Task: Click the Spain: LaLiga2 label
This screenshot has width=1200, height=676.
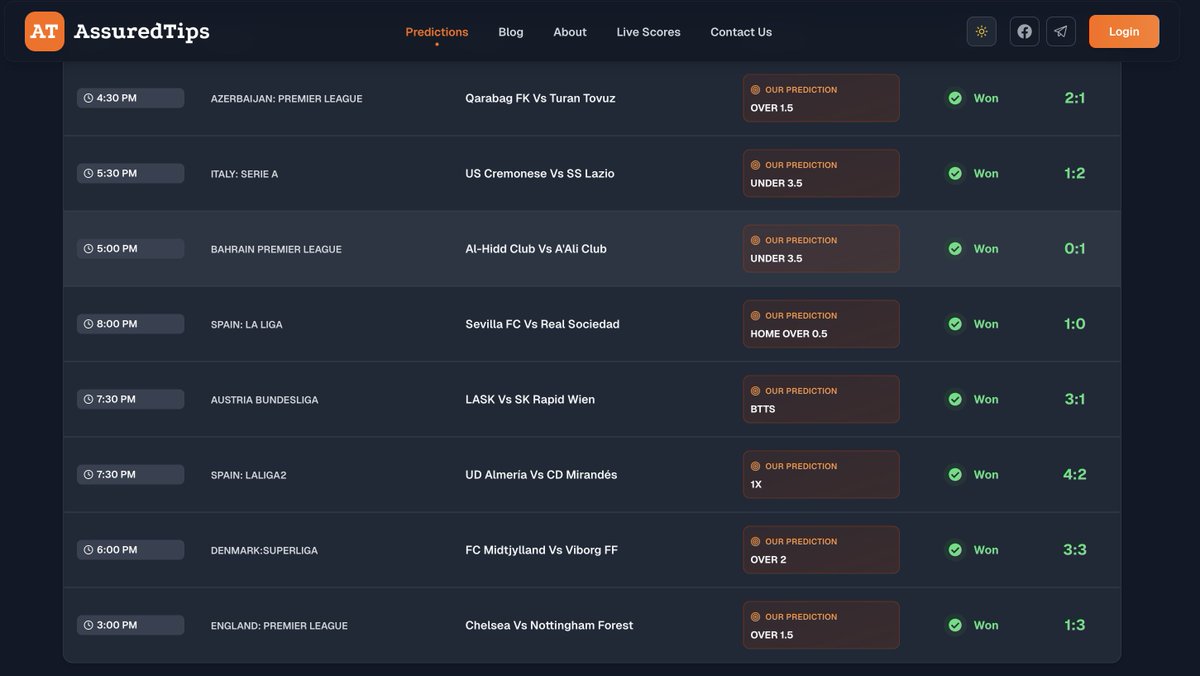Action: (x=249, y=475)
